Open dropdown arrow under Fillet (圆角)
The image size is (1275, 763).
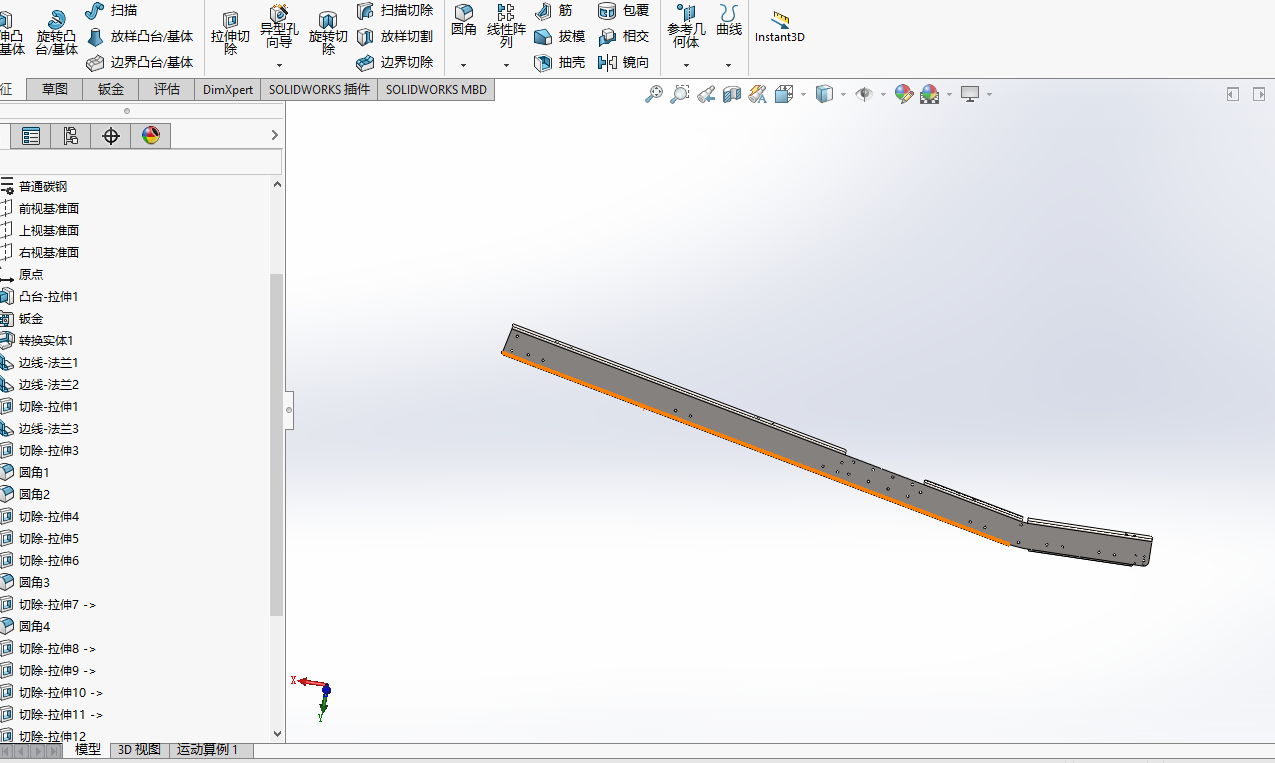point(463,65)
